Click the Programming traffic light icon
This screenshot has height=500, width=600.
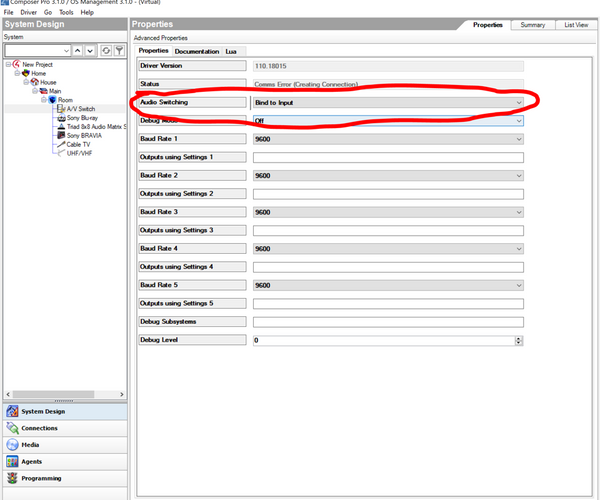12,478
